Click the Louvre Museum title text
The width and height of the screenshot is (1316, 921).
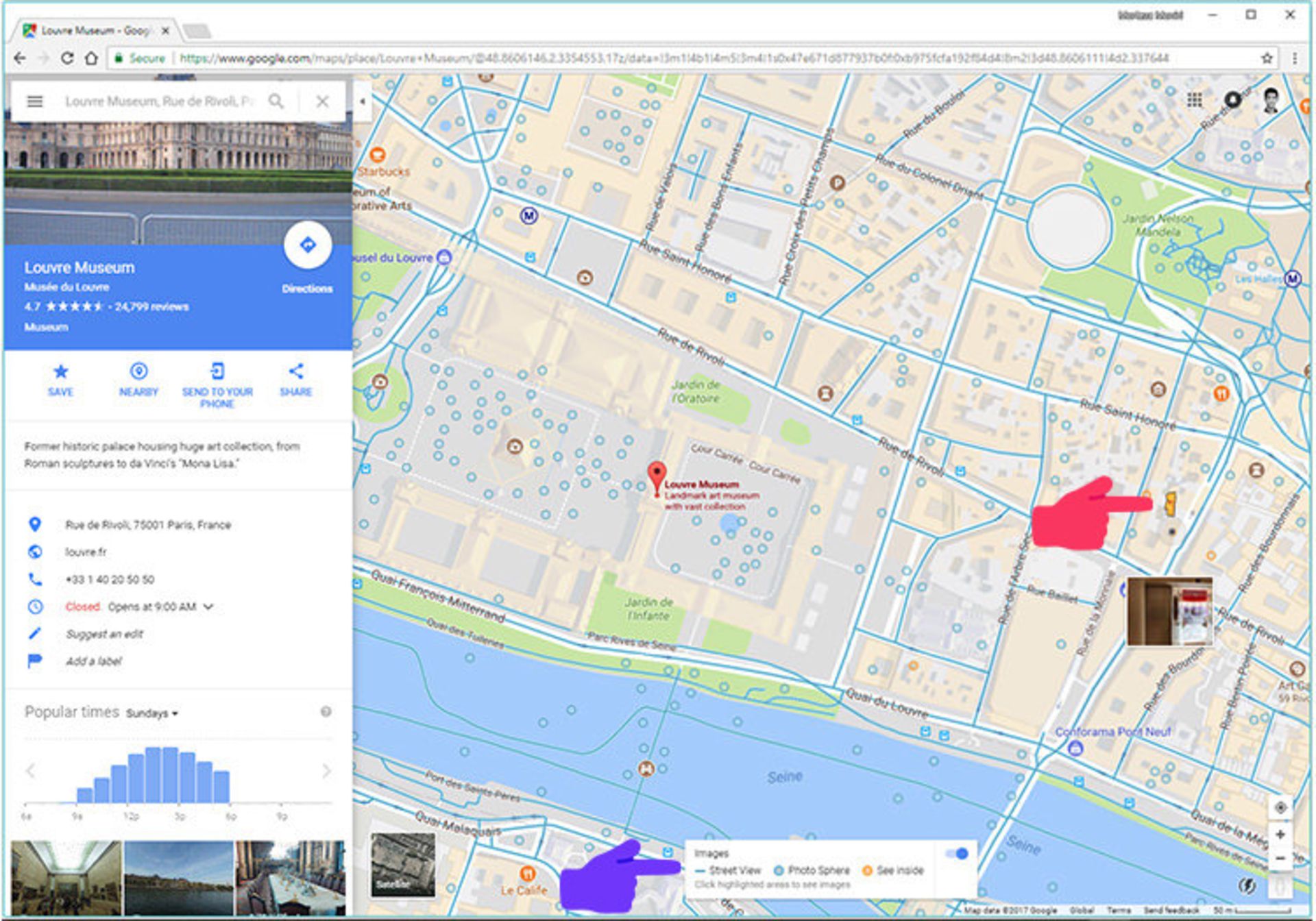pyautogui.click(x=80, y=268)
